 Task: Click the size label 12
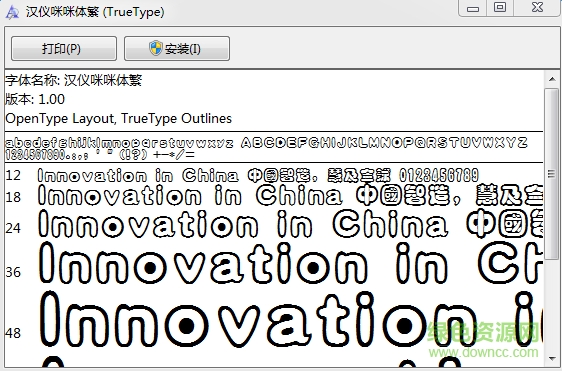[13, 176]
